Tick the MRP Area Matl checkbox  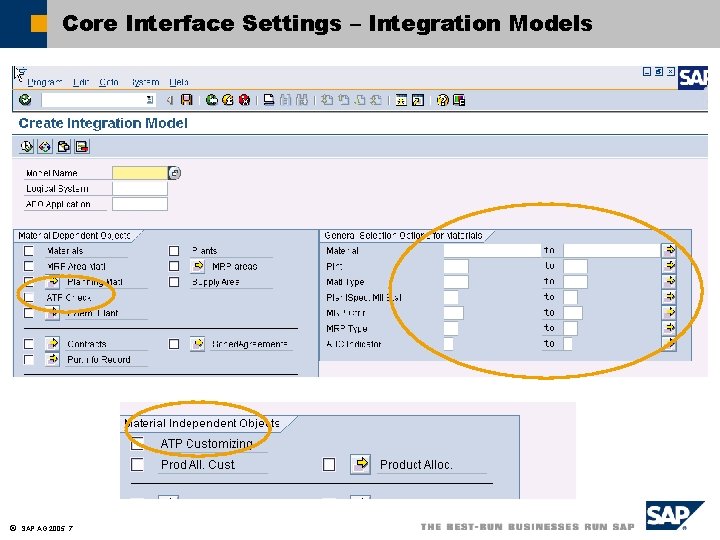point(29,266)
